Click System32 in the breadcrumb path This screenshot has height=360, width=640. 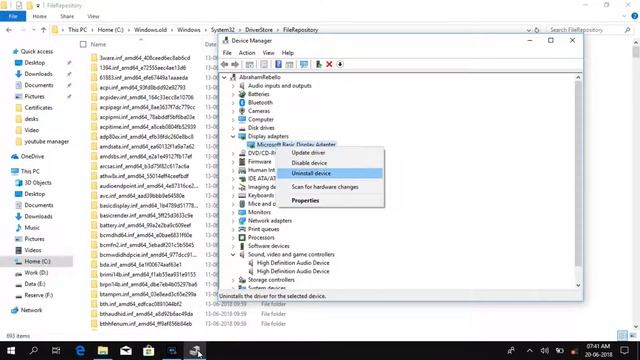pyautogui.click(x=222, y=30)
